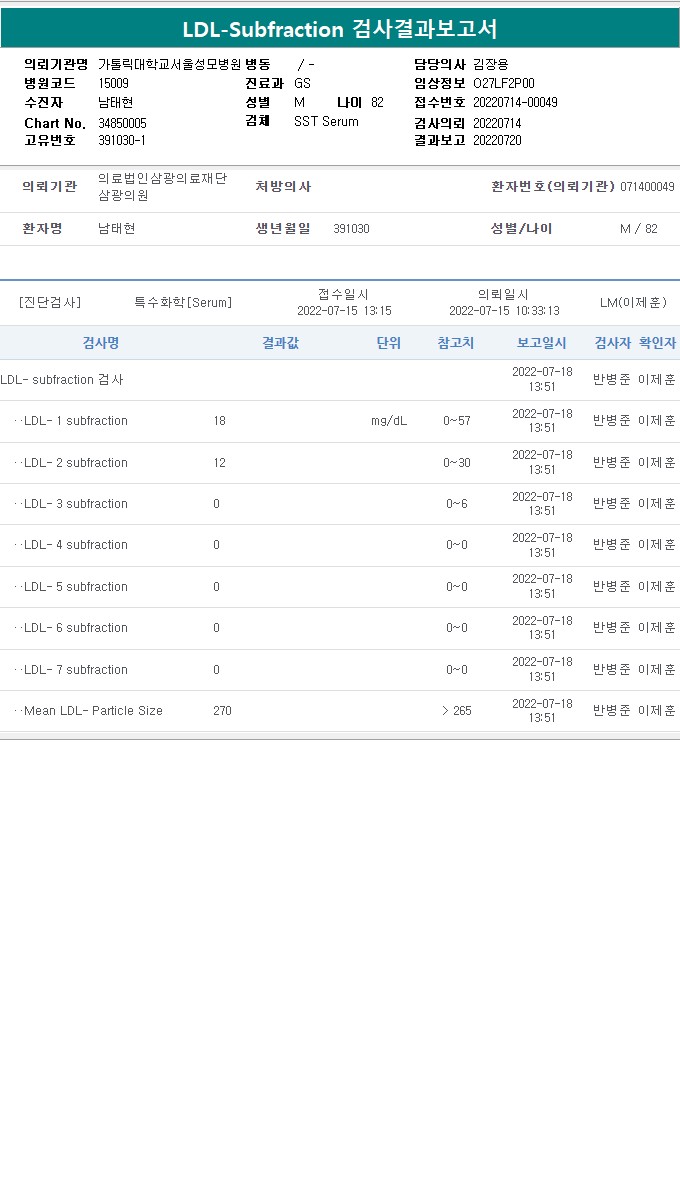Click reference range 0~30

coord(457,463)
